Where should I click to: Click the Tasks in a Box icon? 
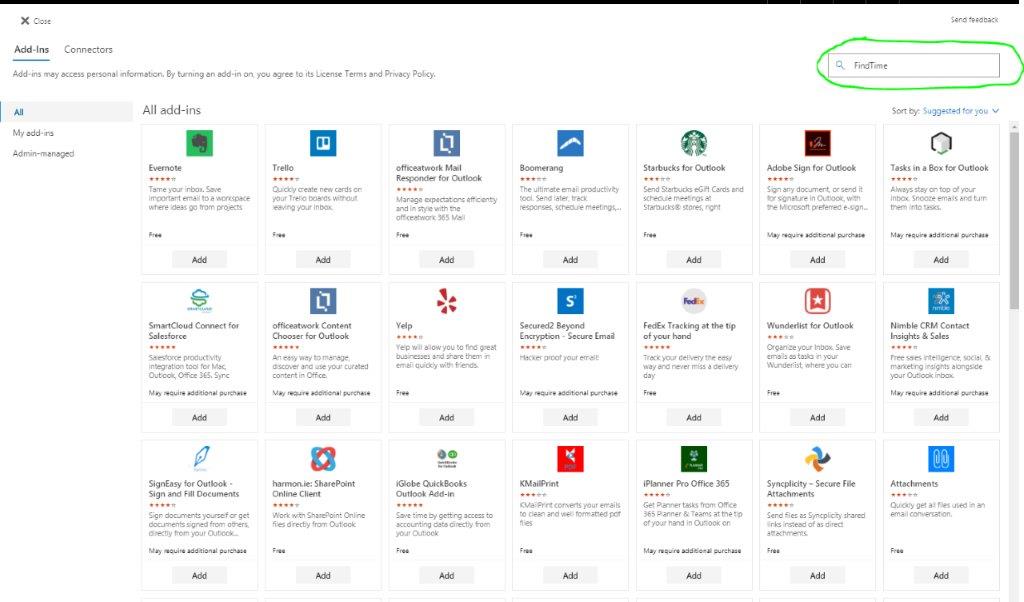pos(941,143)
